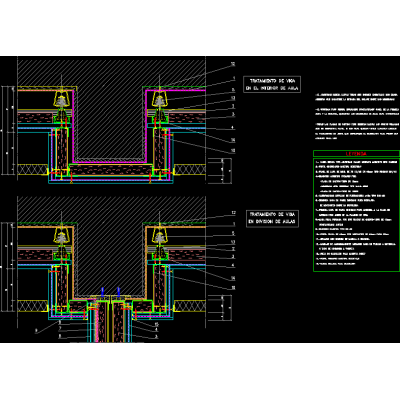Image resolution: width=400 pixels, height=400 pixels.
Task: Click the red LEYENDA header
Action: pos(356,154)
